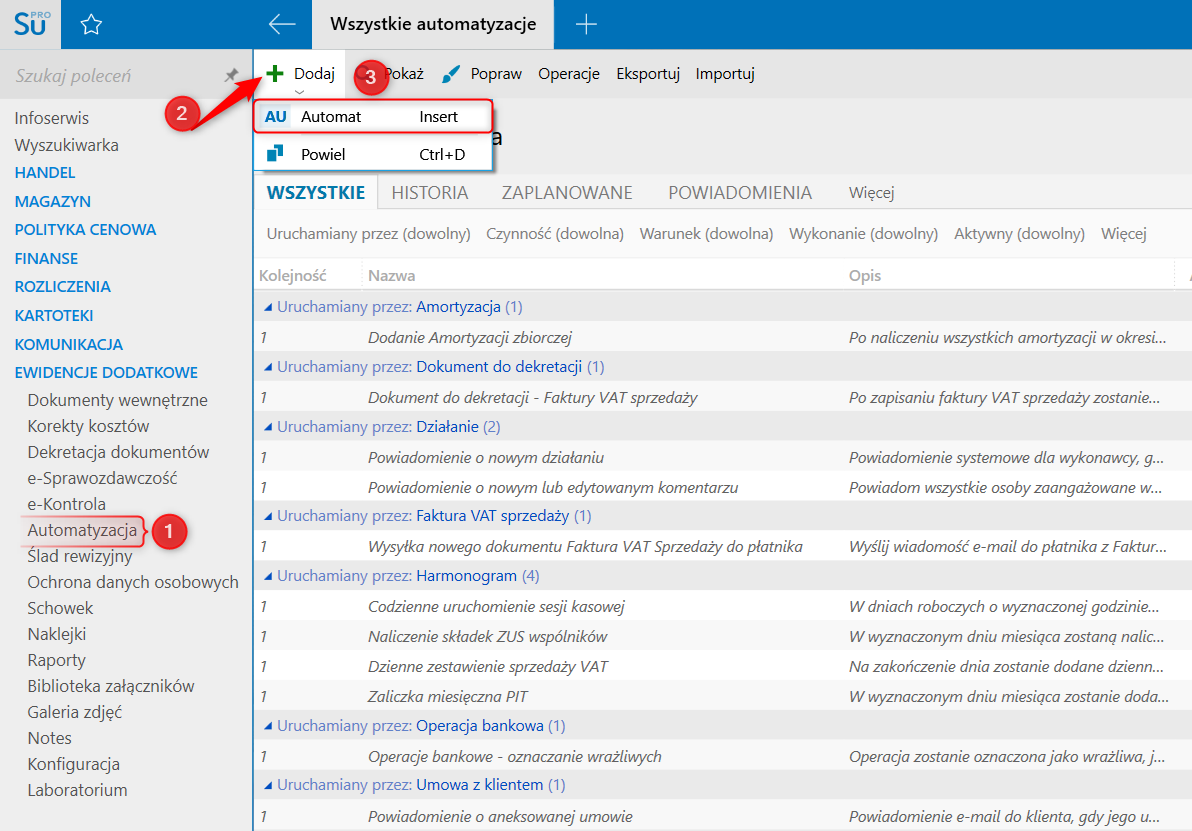Click the Popraw paintbrush icon
1192x831 pixels.
click(x=451, y=74)
